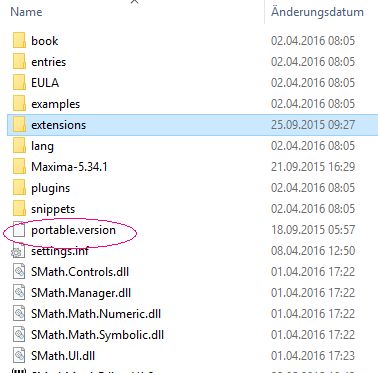Click the portable.version blank file icon
The width and height of the screenshot is (378, 373).
[19, 230]
